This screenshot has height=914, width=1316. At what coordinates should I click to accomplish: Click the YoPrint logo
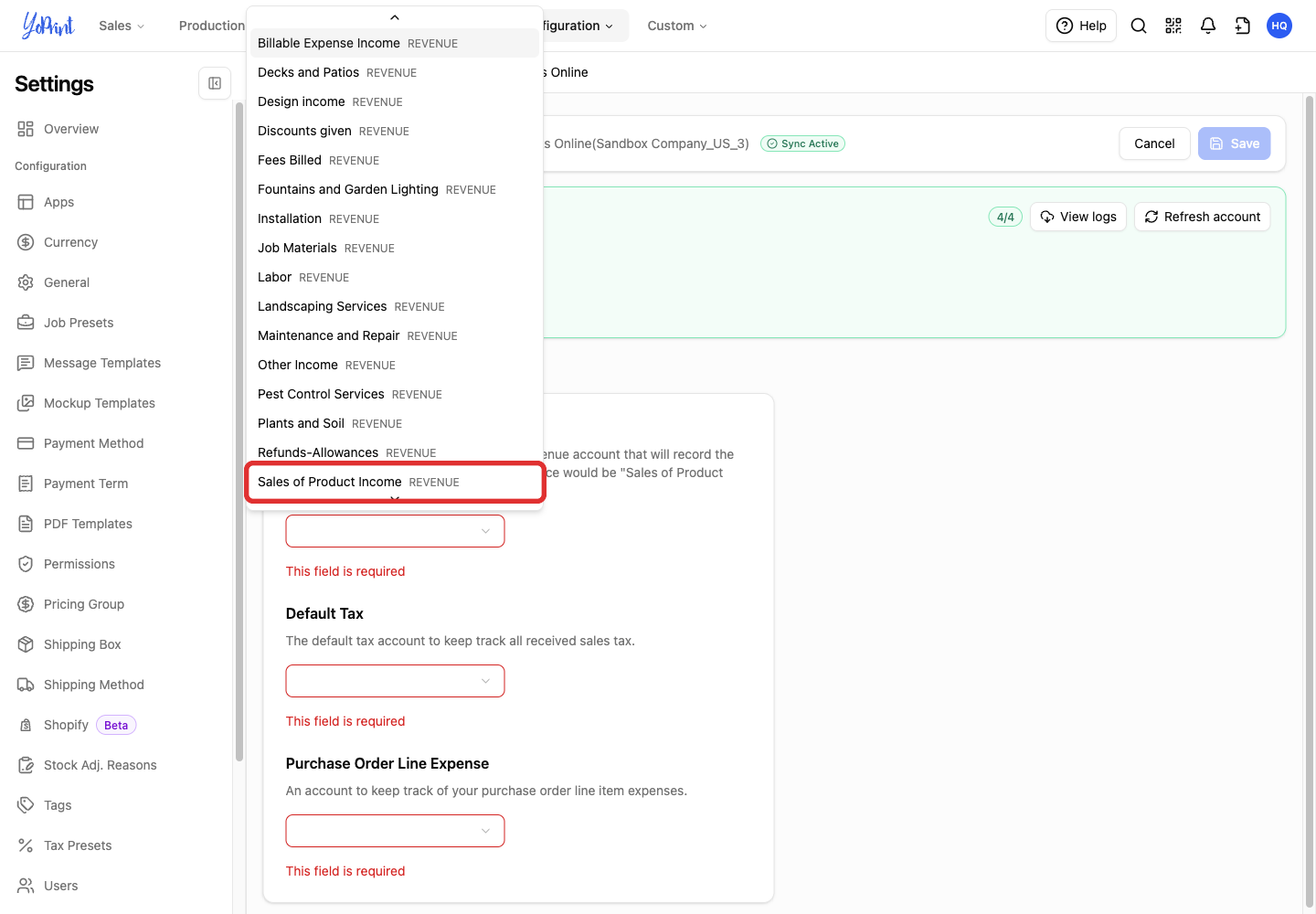pyautogui.click(x=48, y=26)
